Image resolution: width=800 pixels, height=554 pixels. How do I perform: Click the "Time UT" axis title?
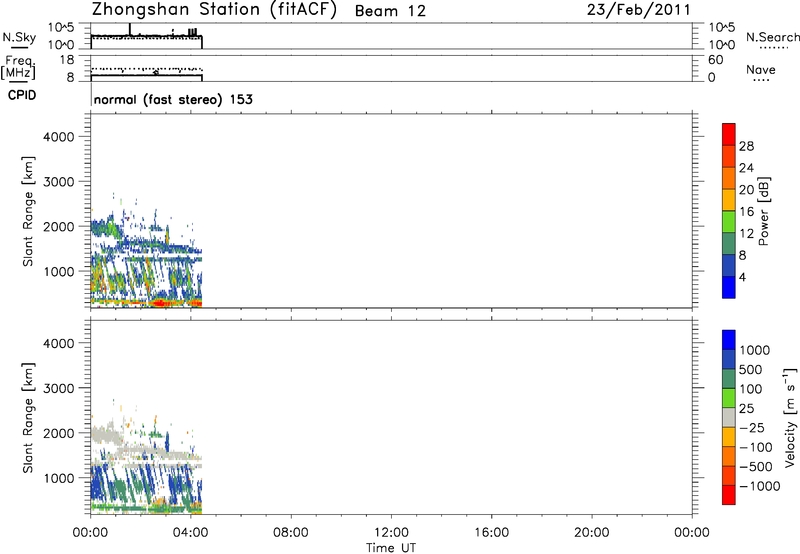[x=391, y=548]
